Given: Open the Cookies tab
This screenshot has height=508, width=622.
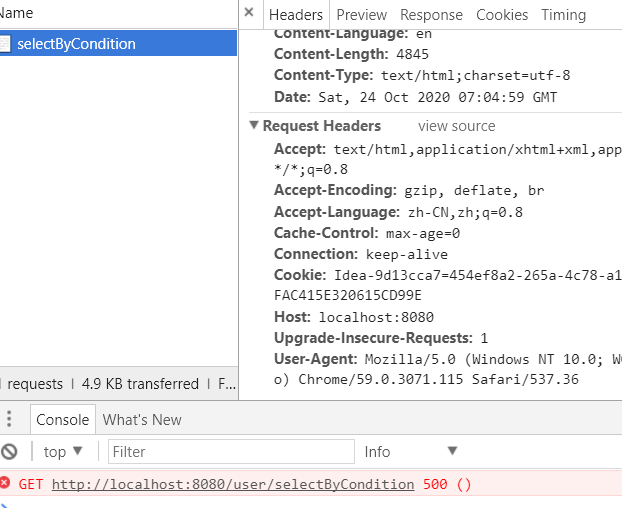Looking at the screenshot, I should (x=502, y=15).
